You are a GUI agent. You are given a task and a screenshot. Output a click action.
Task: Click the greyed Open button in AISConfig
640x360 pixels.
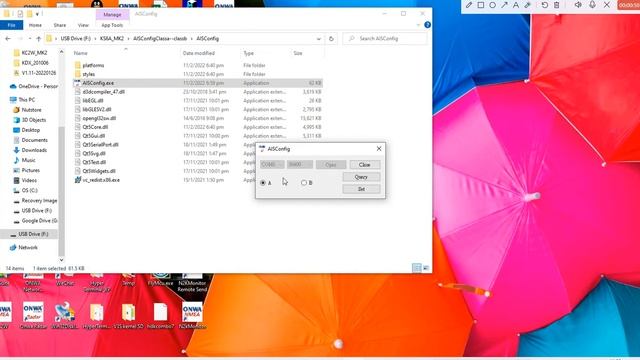tap(331, 164)
